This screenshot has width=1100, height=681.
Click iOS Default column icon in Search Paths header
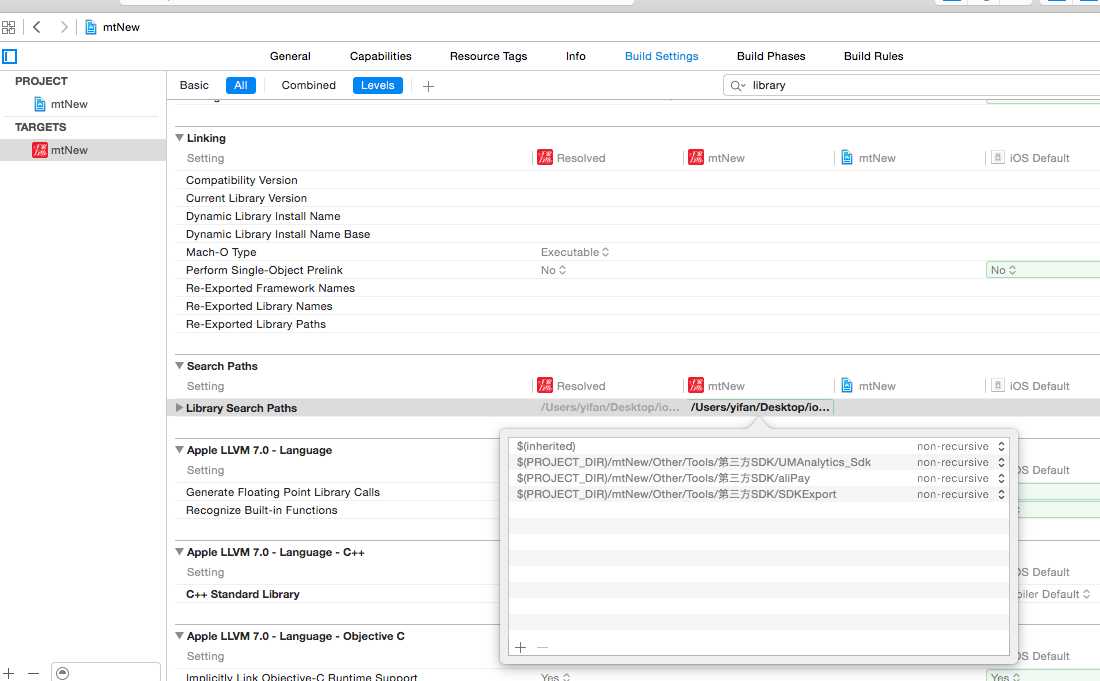998,385
